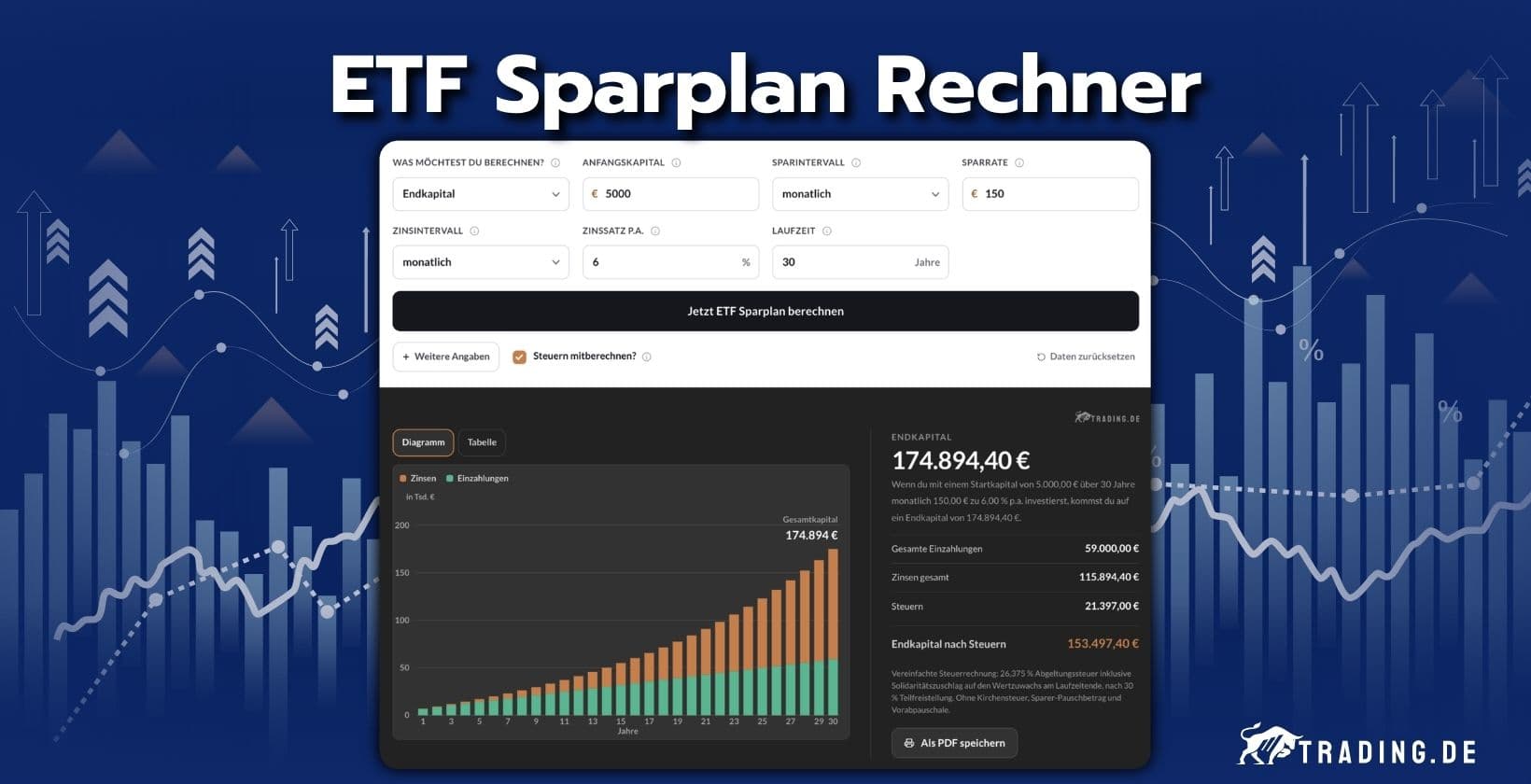Image resolution: width=1531 pixels, height=784 pixels.
Task: Show info tooltip for Sparrate
Action: click(x=1019, y=162)
